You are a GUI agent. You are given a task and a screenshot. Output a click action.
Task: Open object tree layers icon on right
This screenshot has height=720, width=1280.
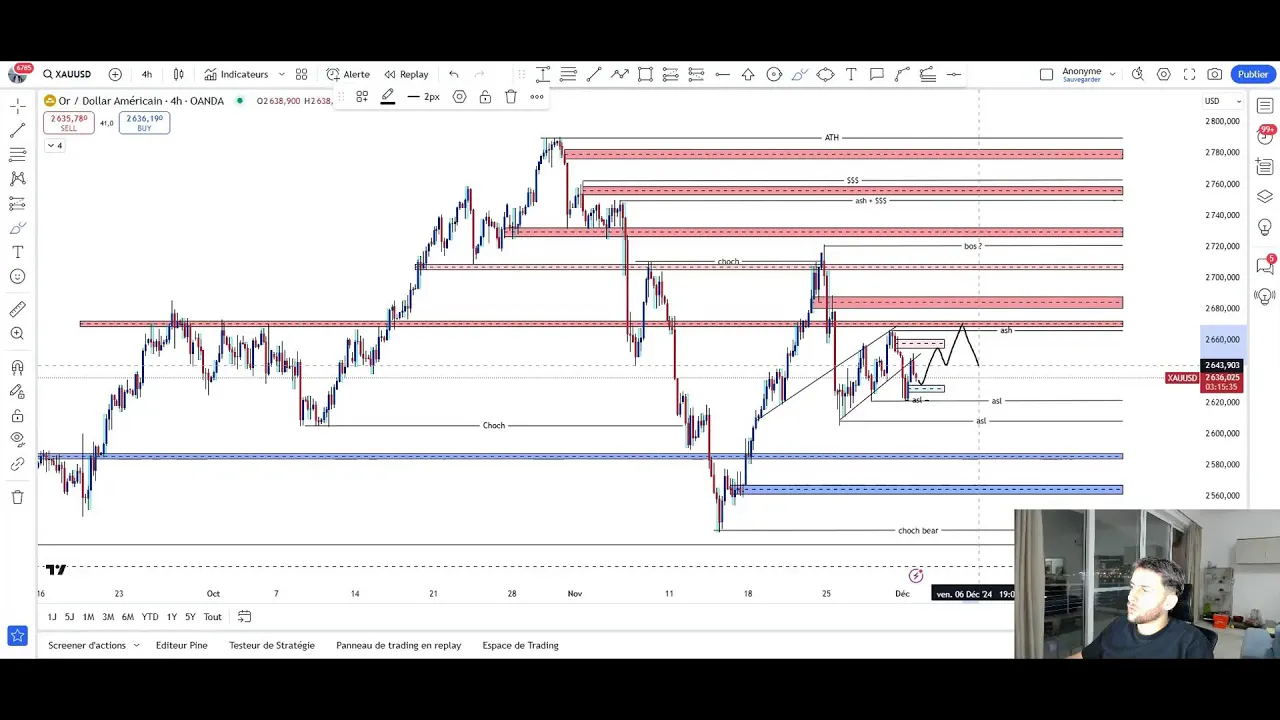[1265, 197]
